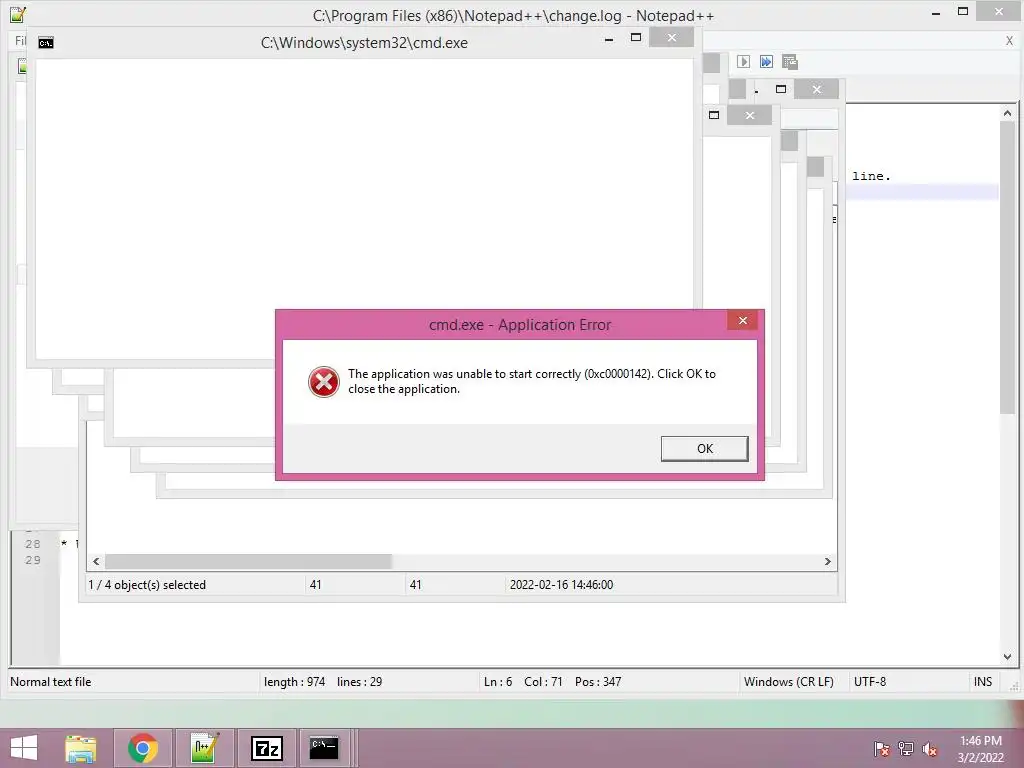Click the text 'line.' in the editor
This screenshot has width=1024, height=768.
tap(871, 176)
